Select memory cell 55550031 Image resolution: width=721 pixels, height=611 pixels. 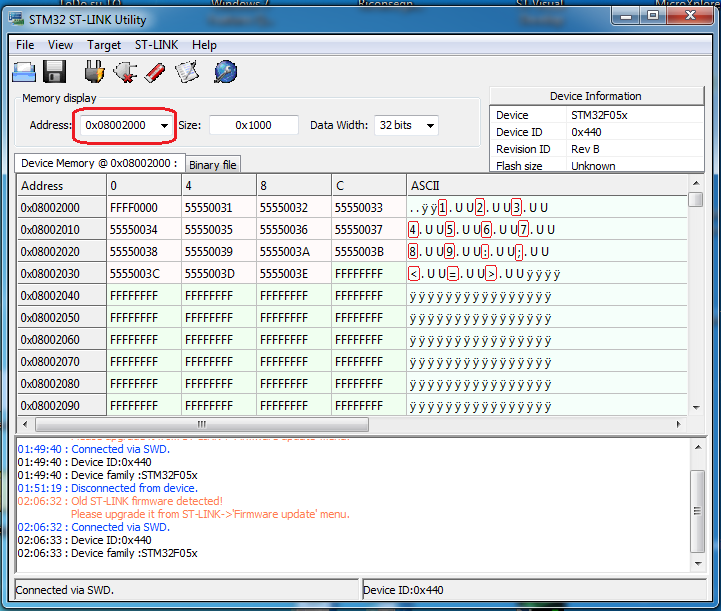(x=219, y=208)
